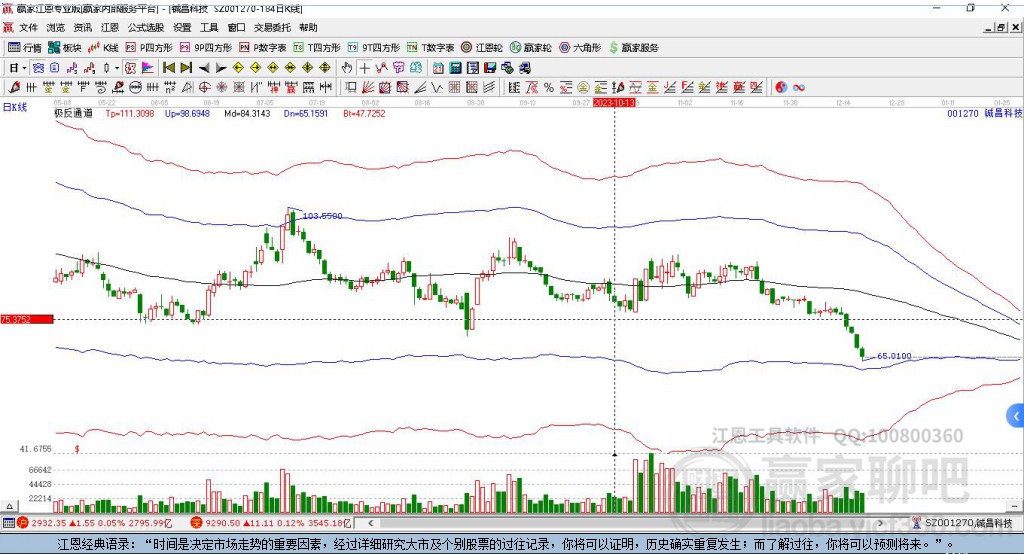The height and width of the screenshot is (554, 1024).
Task: Click the black right triangle arrow
Action: click(221, 68)
